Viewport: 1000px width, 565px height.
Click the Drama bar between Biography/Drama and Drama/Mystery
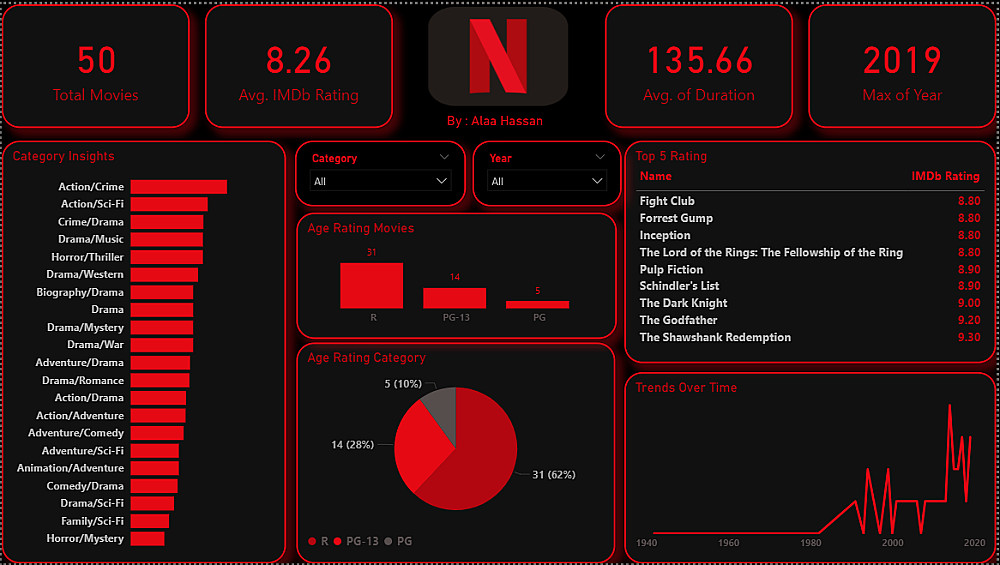click(162, 310)
